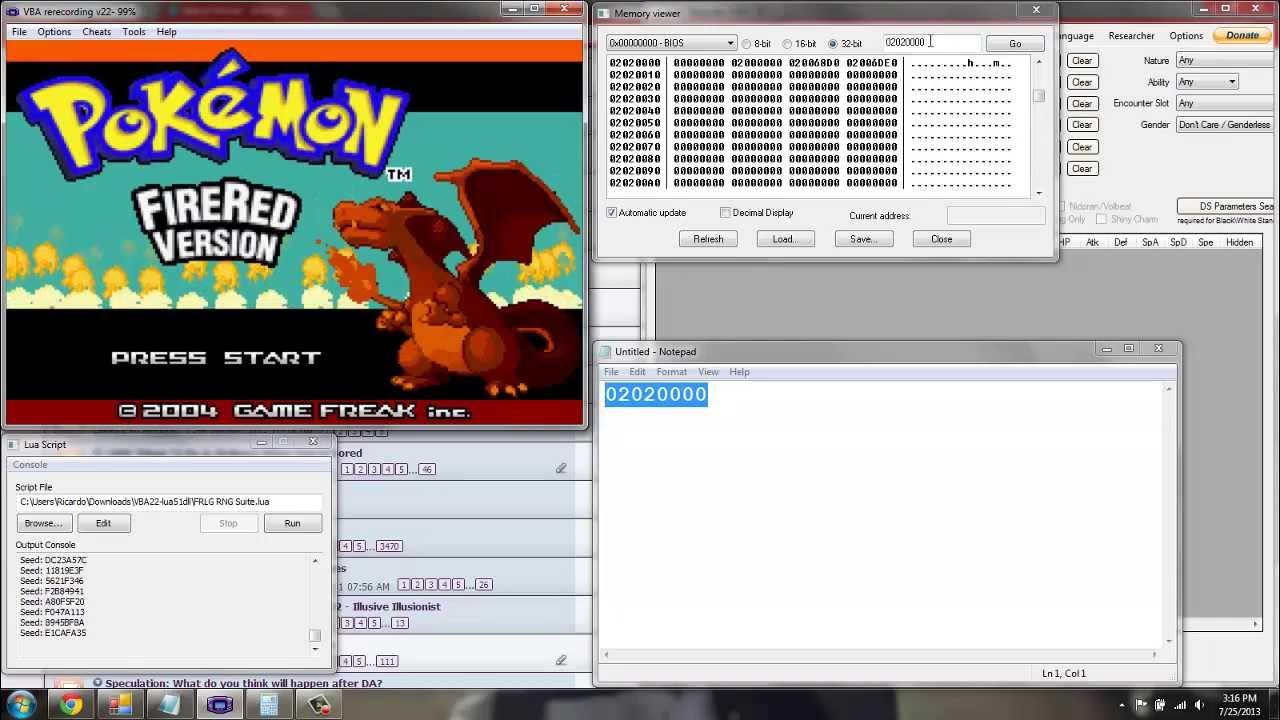Click Go in Memory viewer
1280x720 pixels.
click(x=1015, y=44)
